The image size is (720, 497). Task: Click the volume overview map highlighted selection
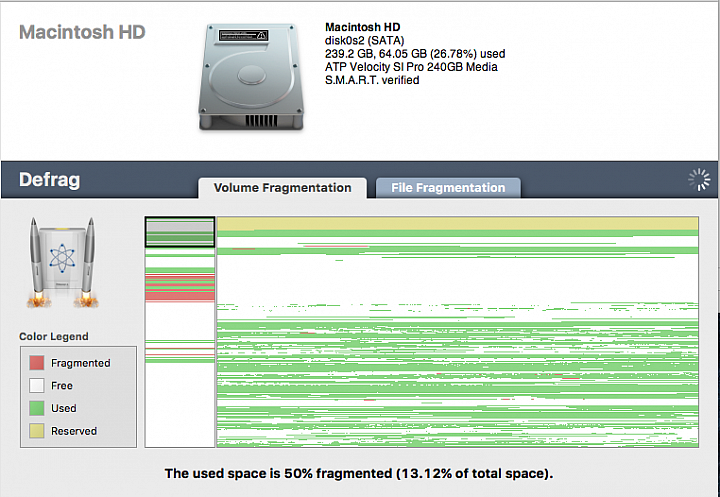pyautogui.click(x=180, y=232)
